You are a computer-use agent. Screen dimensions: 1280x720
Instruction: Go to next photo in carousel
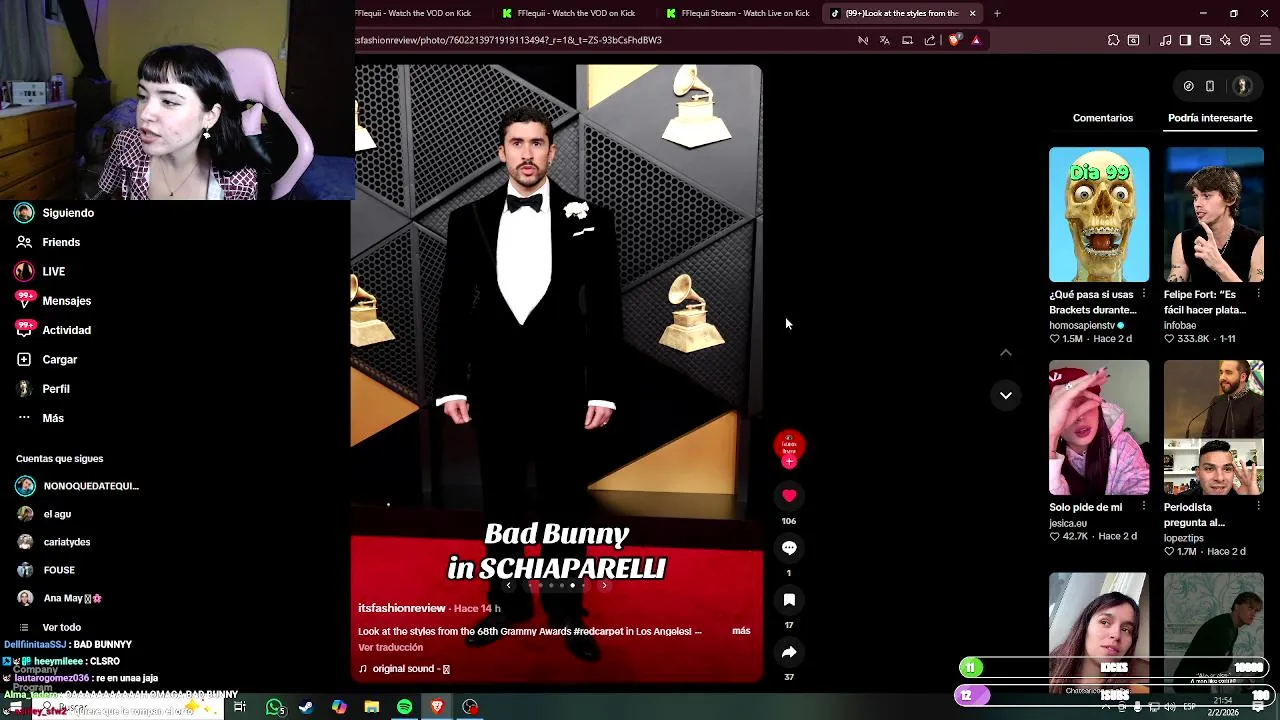coord(604,585)
